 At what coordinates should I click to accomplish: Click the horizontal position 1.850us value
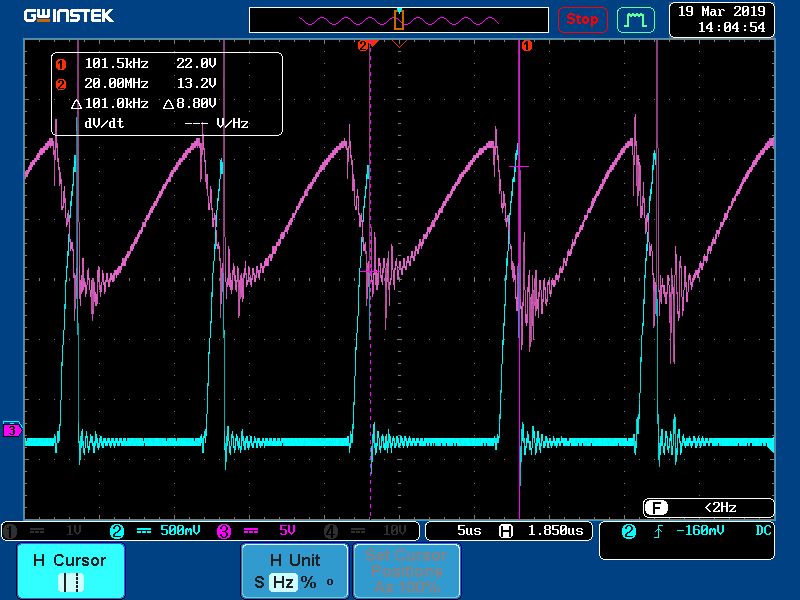[555, 531]
